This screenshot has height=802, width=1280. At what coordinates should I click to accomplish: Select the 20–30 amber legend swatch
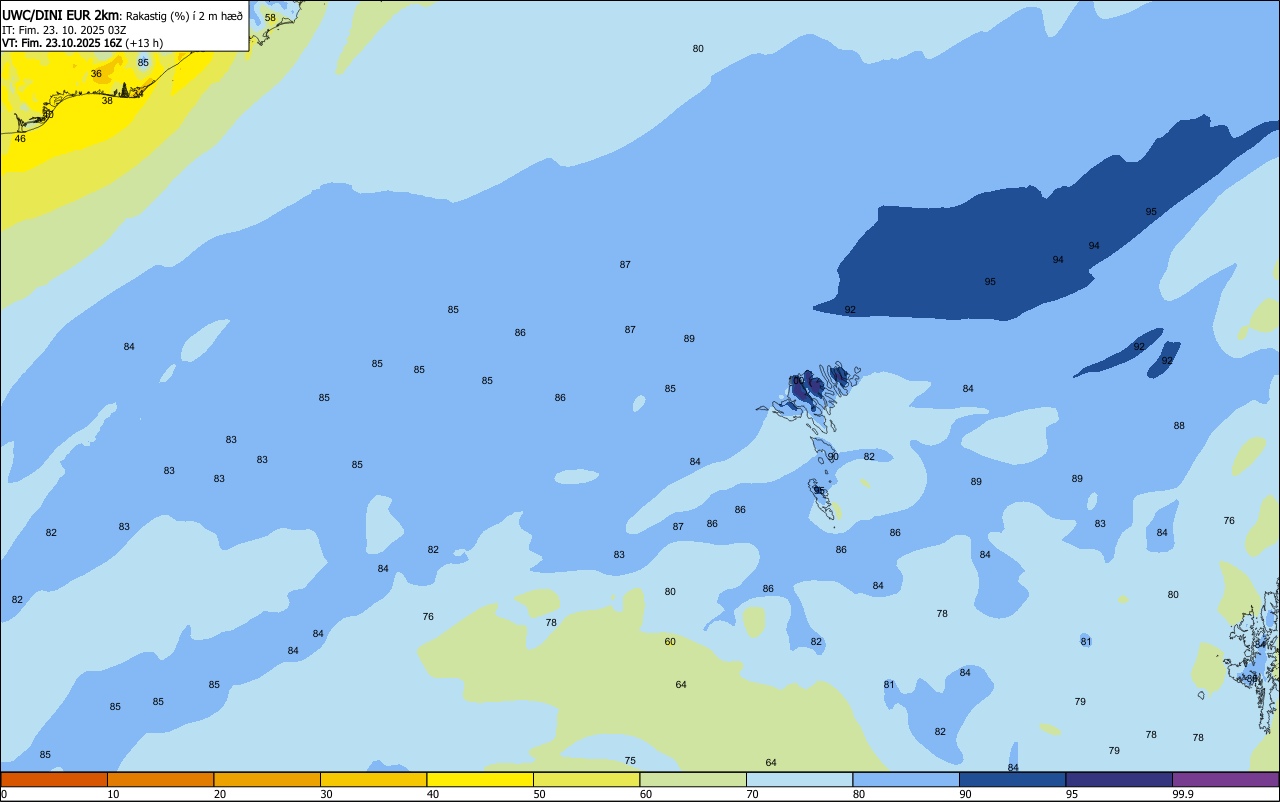point(267,779)
